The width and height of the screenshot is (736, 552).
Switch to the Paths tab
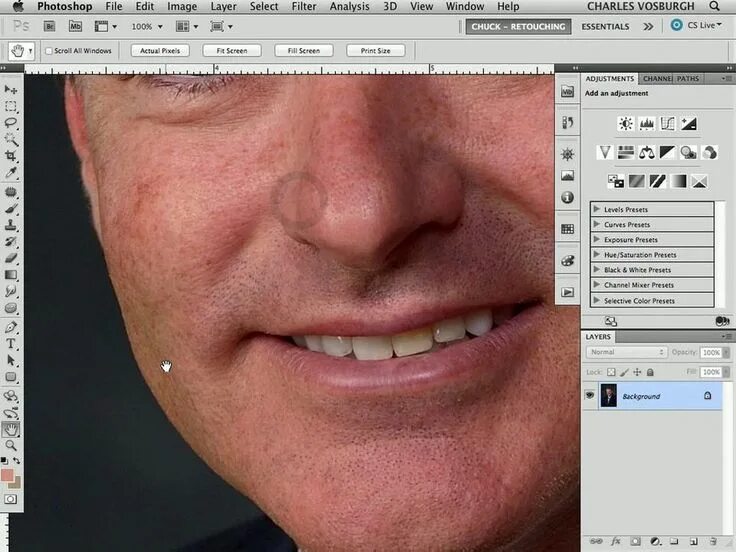click(688, 79)
